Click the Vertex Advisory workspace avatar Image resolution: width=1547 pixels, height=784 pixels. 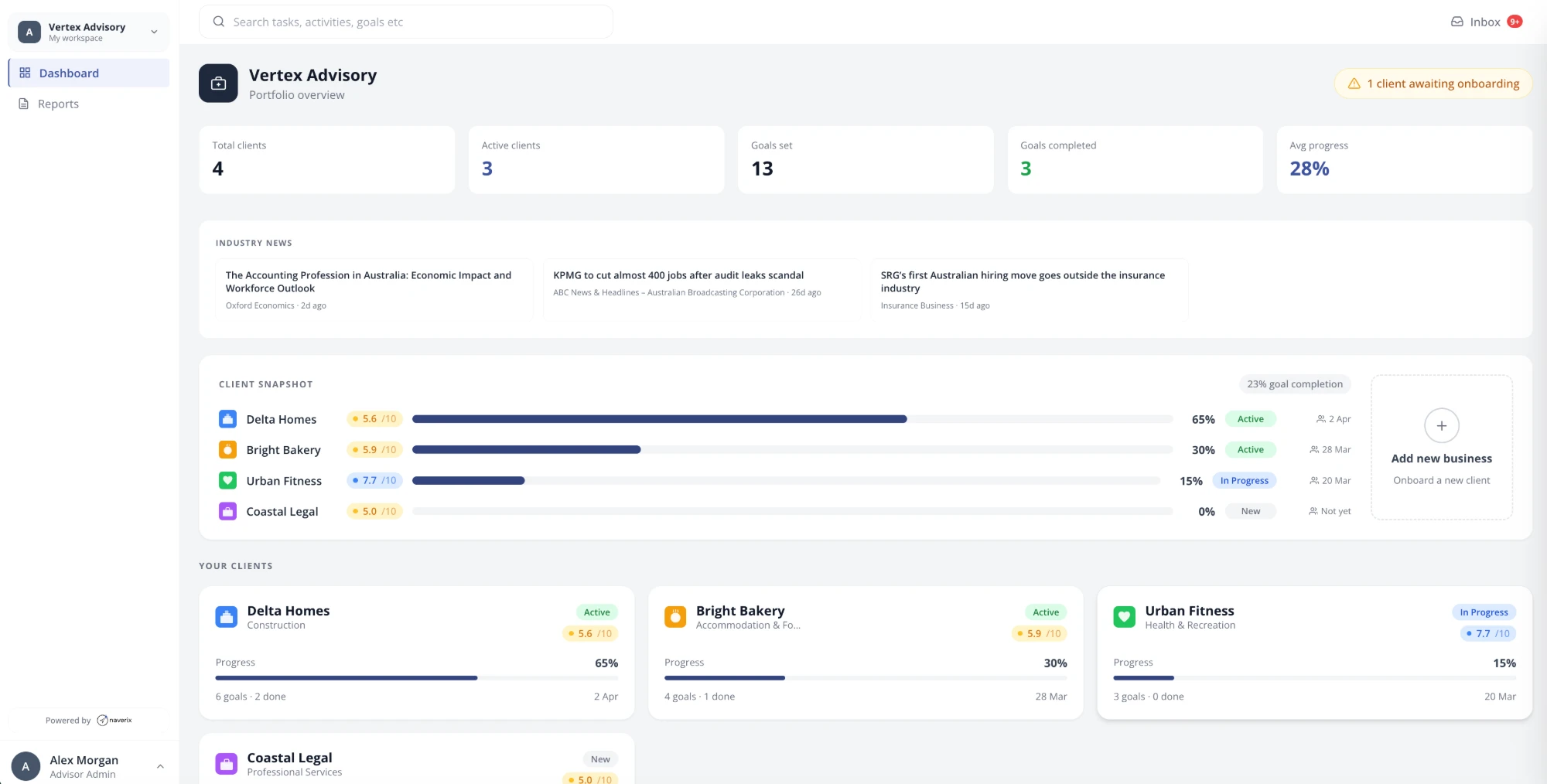pyautogui.click(x=29, y=32)
